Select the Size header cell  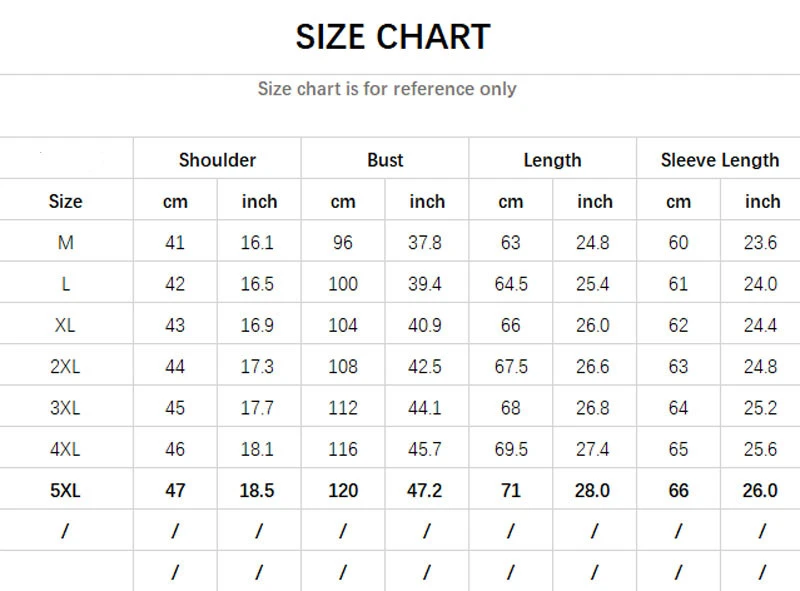click(x=65, y=202)
